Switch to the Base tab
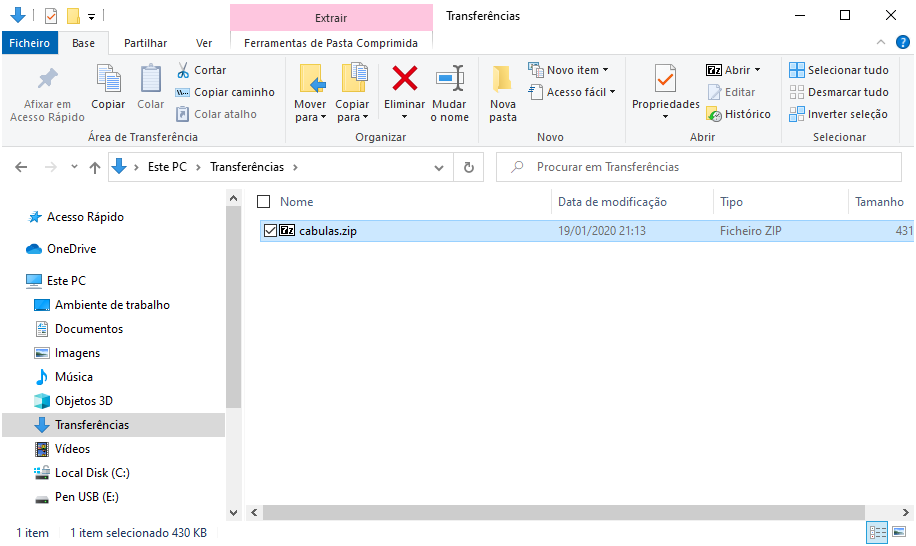Viewport: 916px width, 546px height. pos(84,43)
